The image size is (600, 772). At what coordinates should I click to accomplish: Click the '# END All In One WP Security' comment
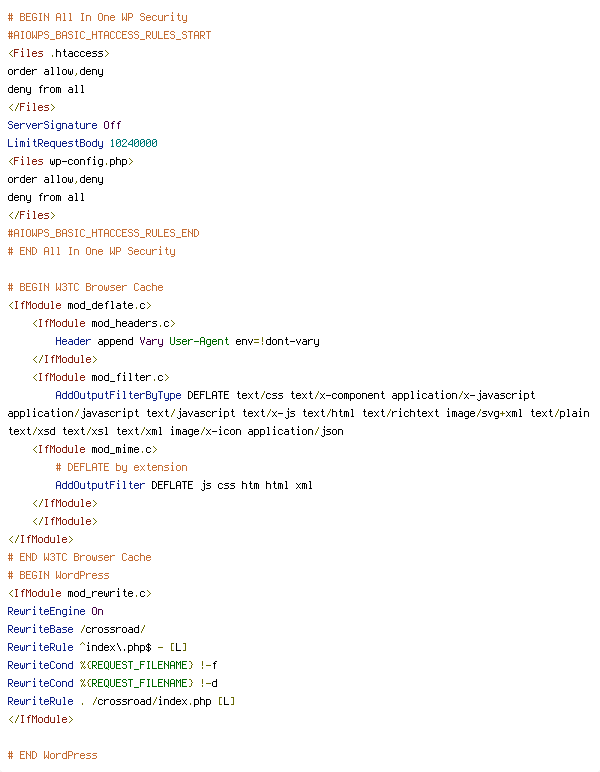tap(92, 252)
